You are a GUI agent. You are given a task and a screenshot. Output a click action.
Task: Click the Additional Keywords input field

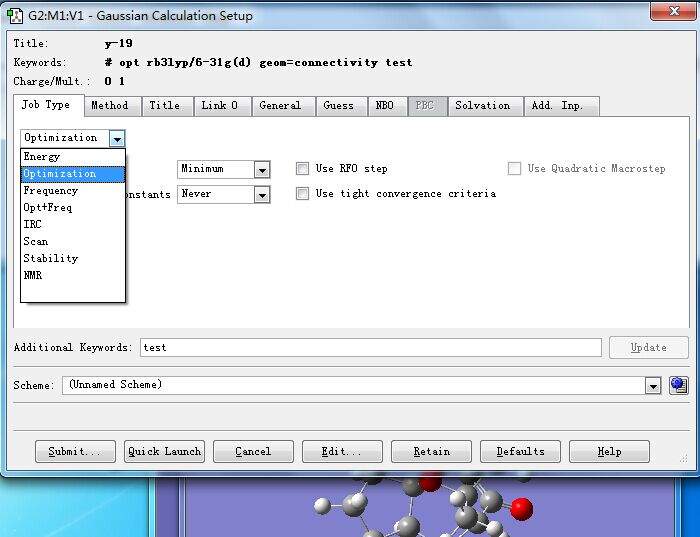(x=371, y=347)
